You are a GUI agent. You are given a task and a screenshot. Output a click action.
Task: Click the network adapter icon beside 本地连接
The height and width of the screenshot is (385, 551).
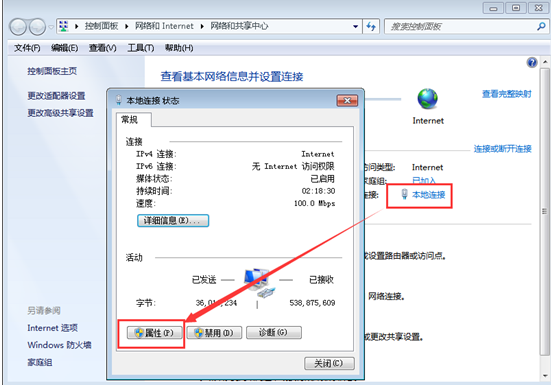[404, 194]
